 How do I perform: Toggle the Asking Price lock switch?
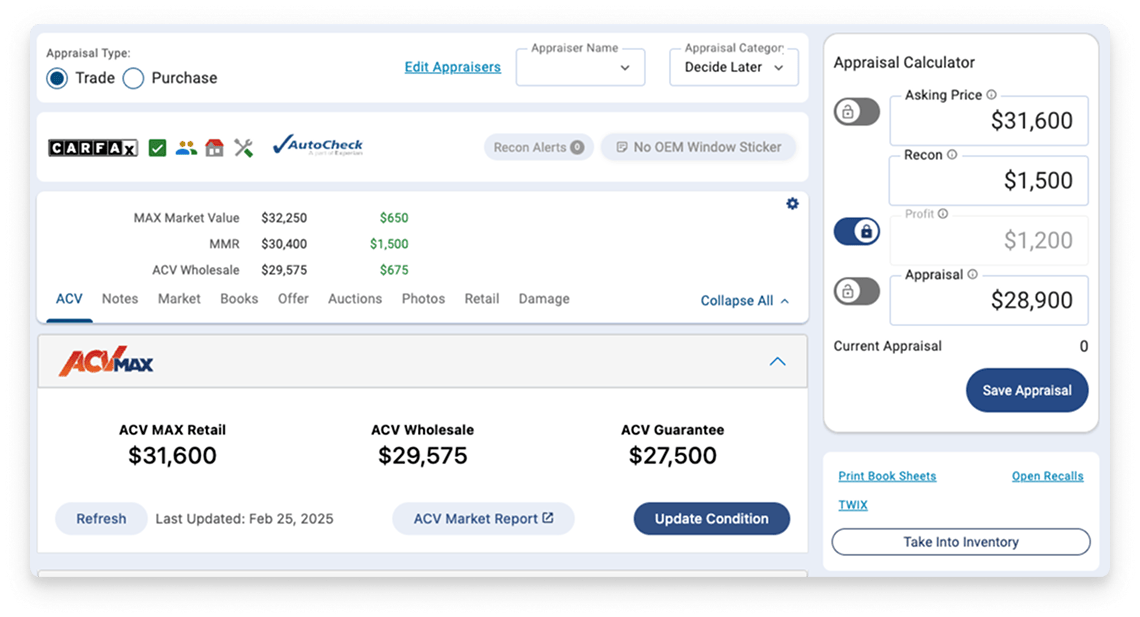click(856, 112)
